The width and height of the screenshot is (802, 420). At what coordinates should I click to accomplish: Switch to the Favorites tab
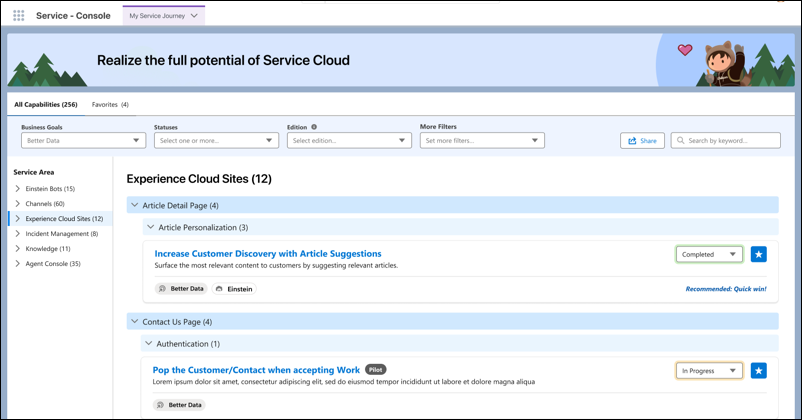pos(109,104)
